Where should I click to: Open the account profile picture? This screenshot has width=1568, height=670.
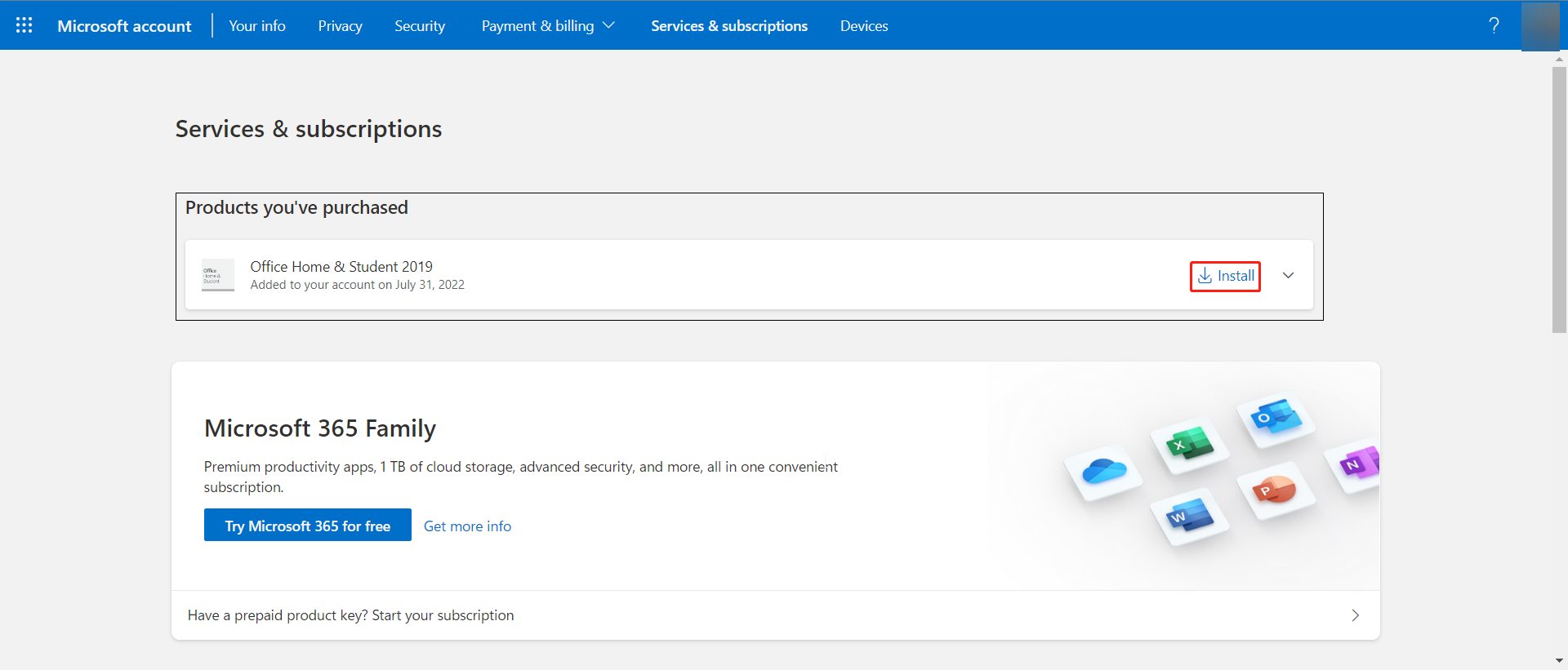(x=1539, y=25)
